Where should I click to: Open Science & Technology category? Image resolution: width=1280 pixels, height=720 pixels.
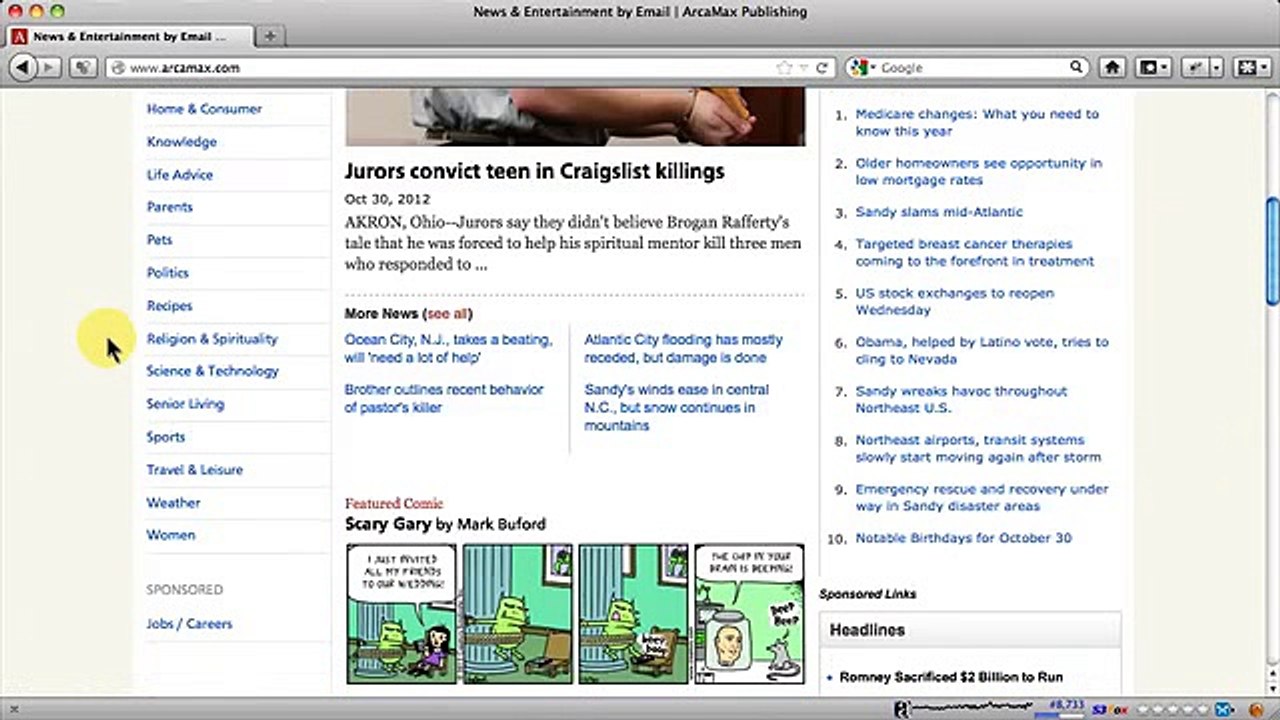(213, 371)
